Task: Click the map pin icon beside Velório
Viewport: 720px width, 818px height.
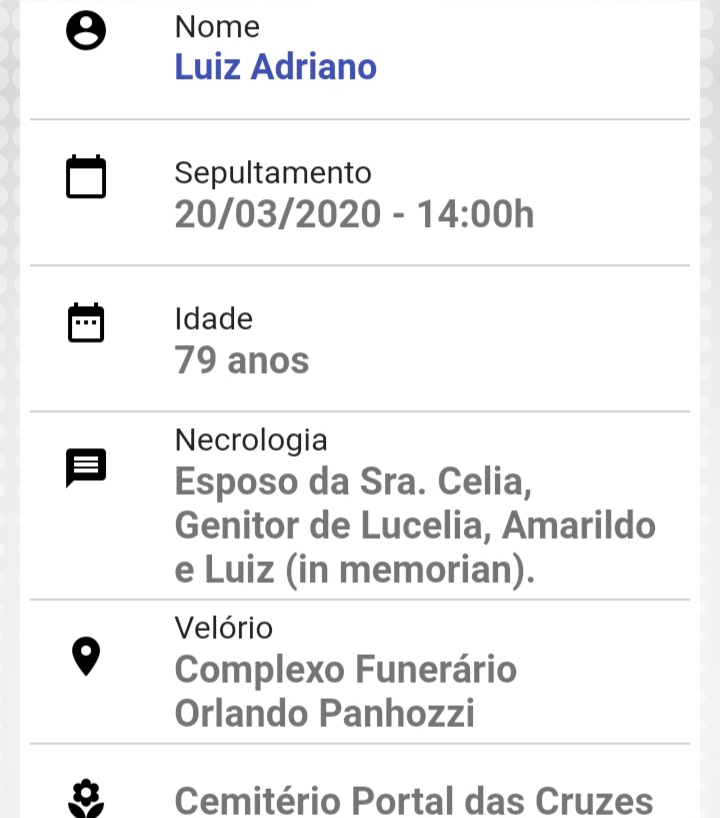Action: click(86, 656)
